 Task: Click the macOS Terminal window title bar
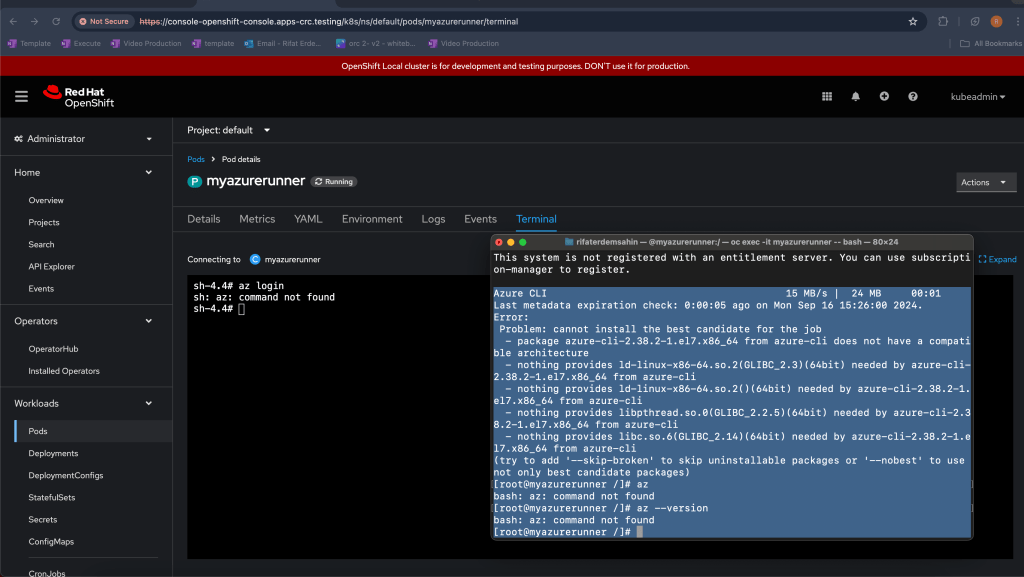pyautogui.click(x=731, y=242)
